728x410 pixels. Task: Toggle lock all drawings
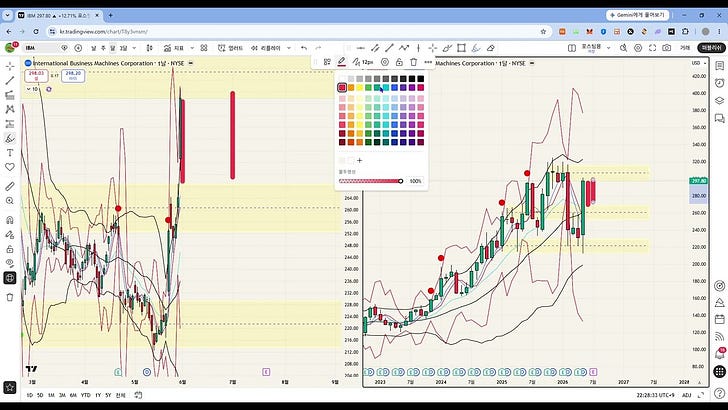point(10,249)
